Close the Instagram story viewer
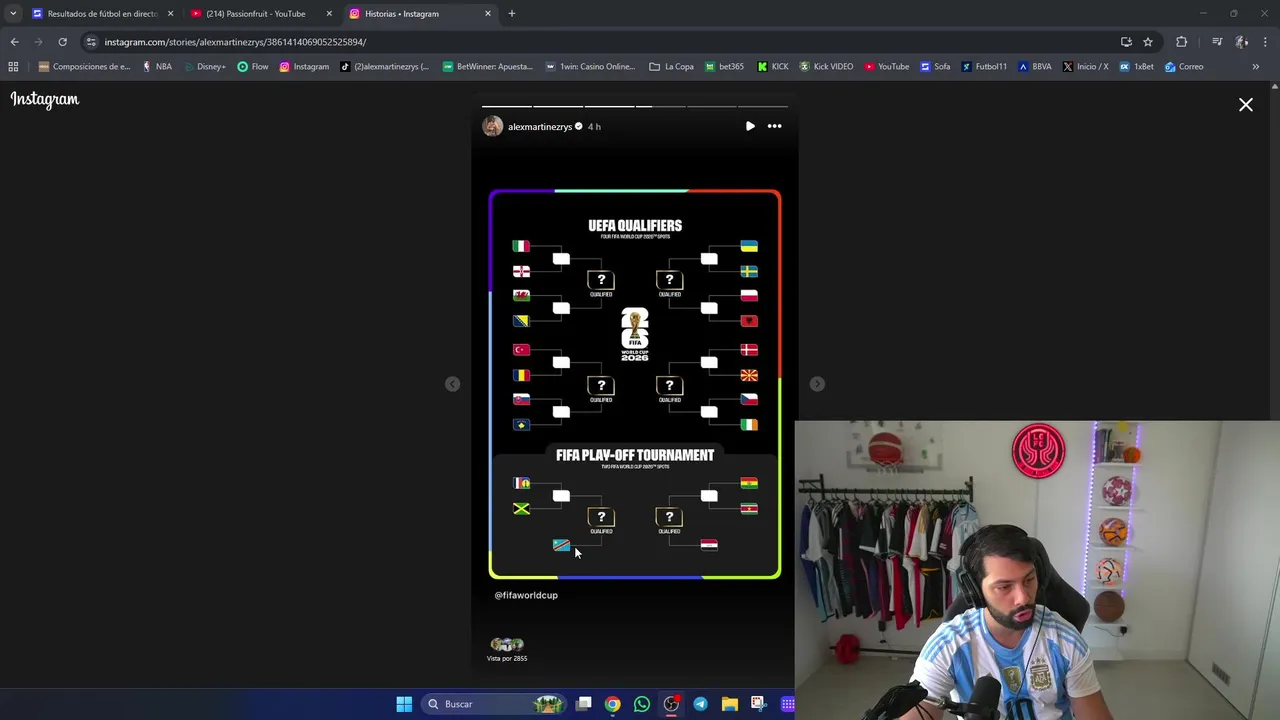 pos(1246,105)
